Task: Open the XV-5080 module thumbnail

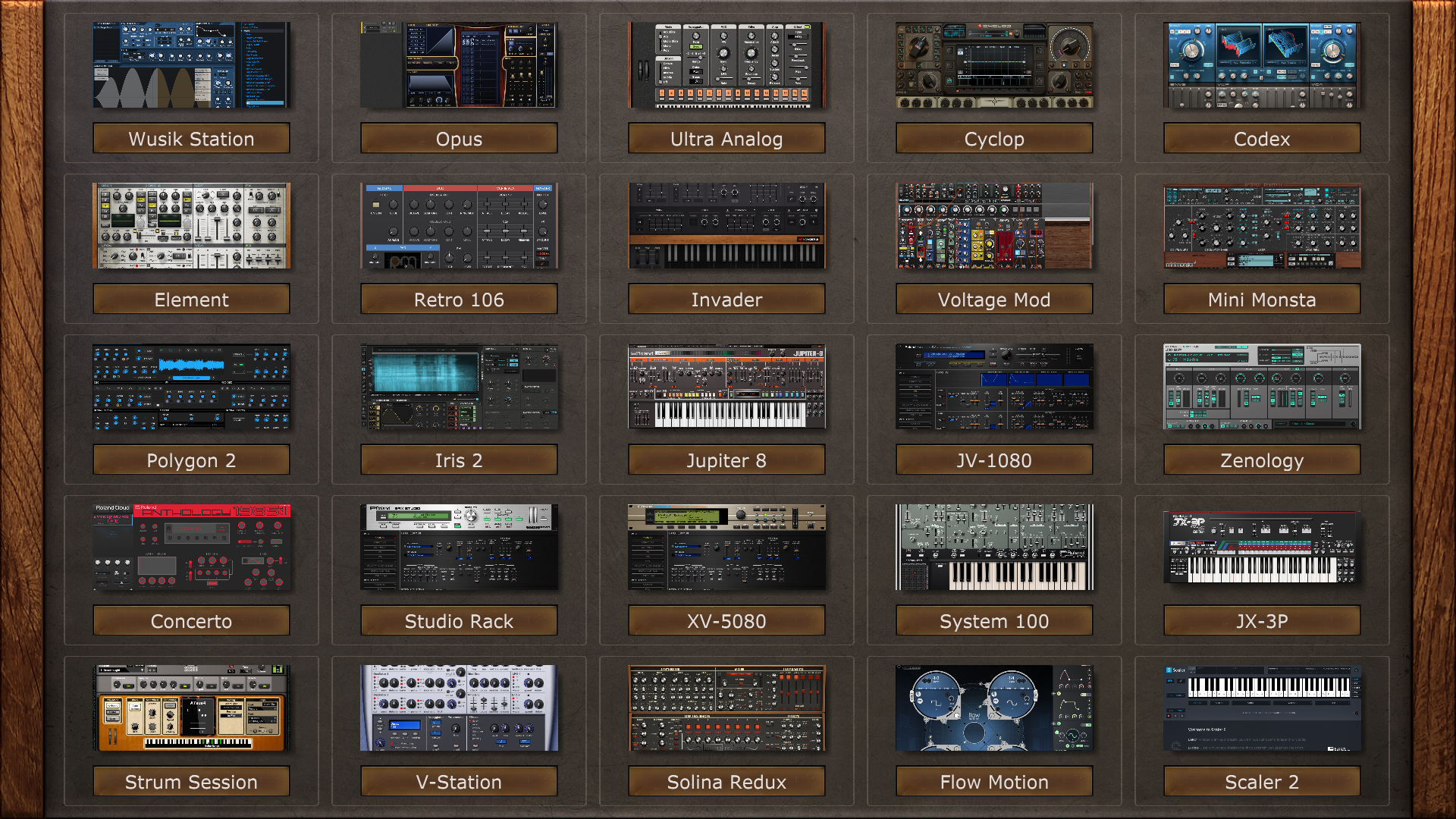Action: pyautogui.click(x=726, y=548)
